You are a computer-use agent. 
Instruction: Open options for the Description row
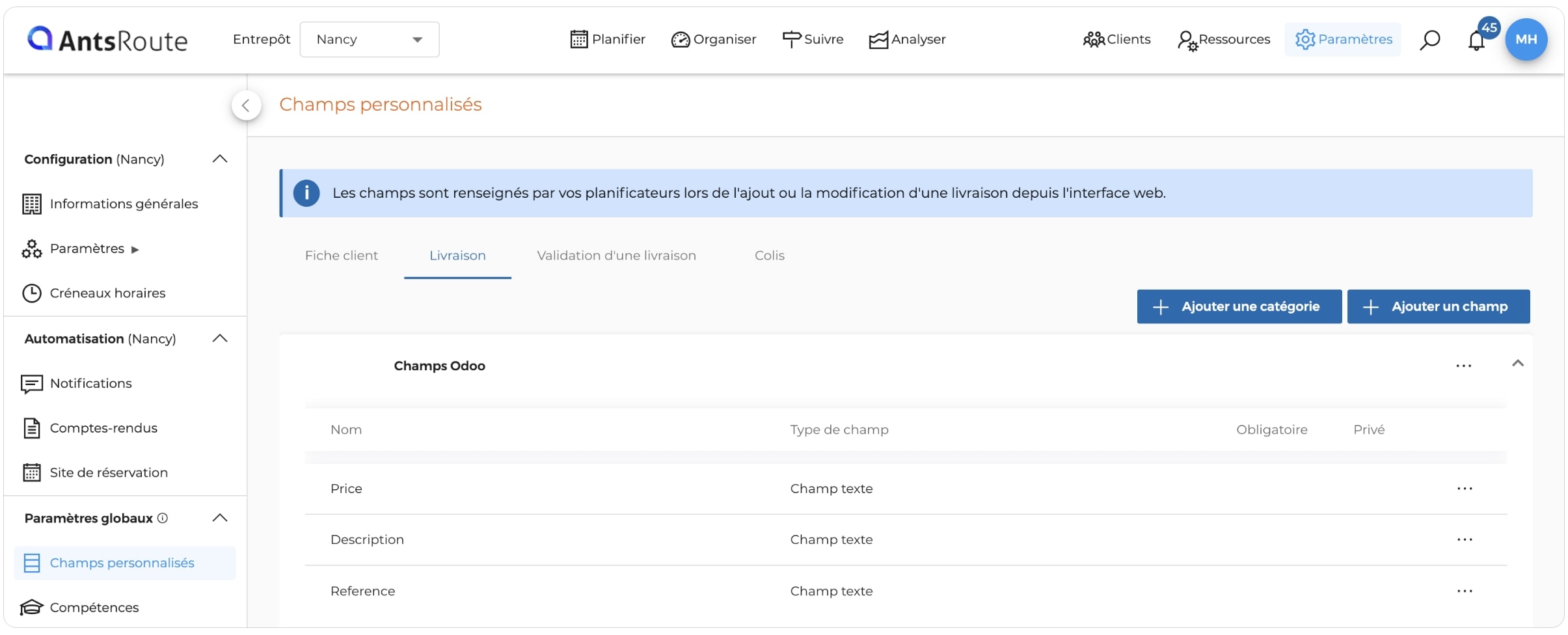coord(1465,540)
